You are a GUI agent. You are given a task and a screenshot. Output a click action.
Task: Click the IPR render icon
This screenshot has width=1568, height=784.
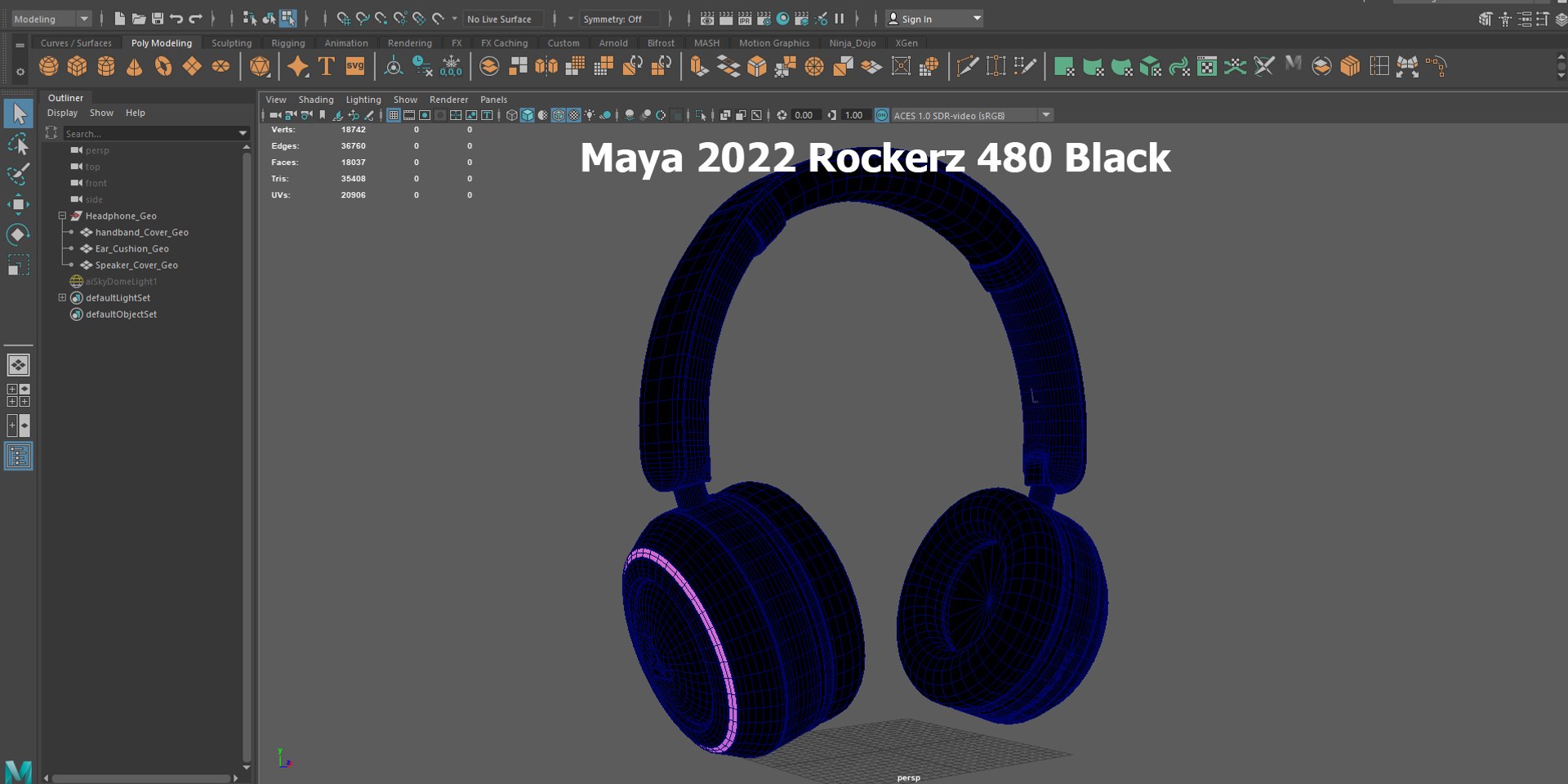coord(745,18)
